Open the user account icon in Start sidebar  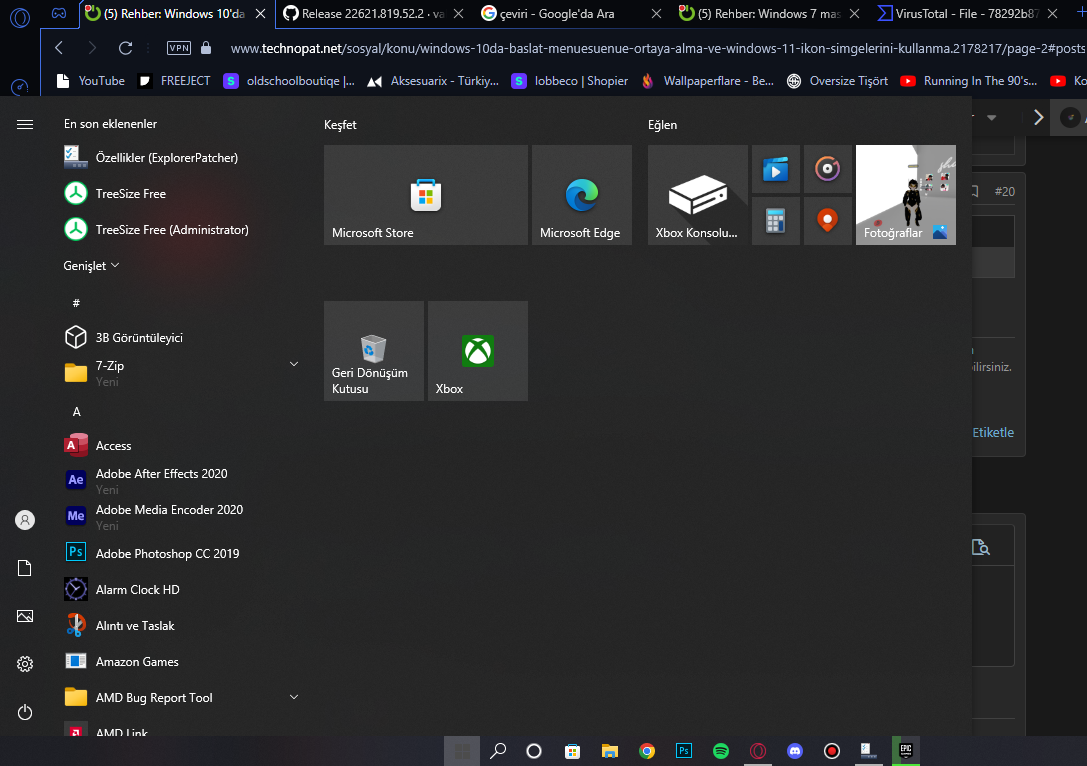point(25,520)
